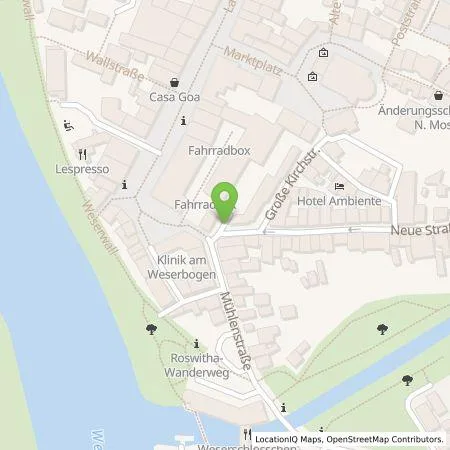Click the info icon right of Lespresso

tap(124, 184)
